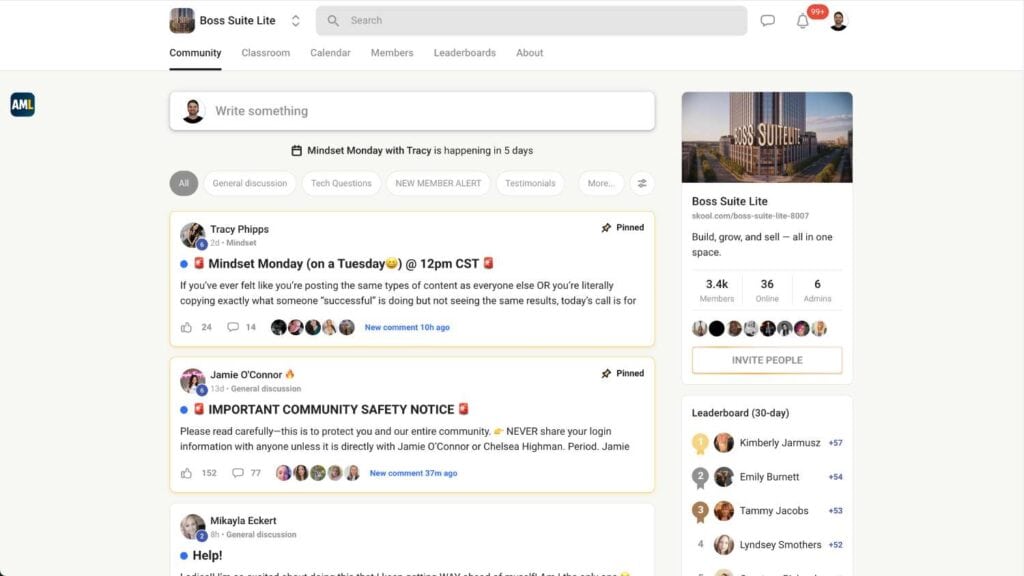This screenshot has width=1024, height=576.
Task: Like the Community Safety Notice post
Action: point(186,473)
